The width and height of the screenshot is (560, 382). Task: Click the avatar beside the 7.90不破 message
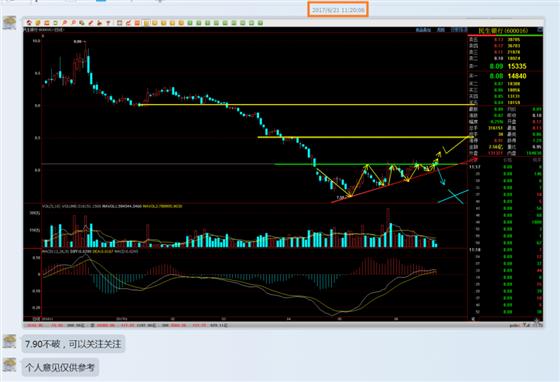click(10, 342)
